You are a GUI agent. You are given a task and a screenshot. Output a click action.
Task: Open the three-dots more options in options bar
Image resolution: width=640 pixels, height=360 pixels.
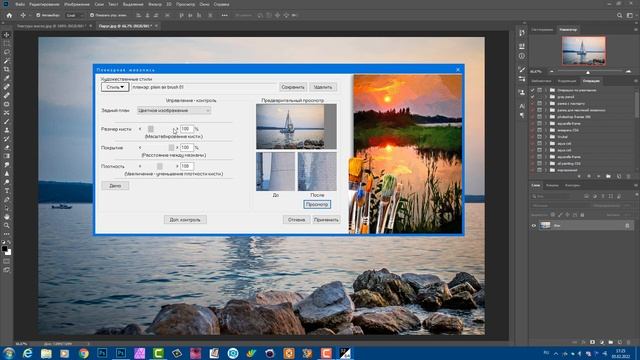pos(224,16)
